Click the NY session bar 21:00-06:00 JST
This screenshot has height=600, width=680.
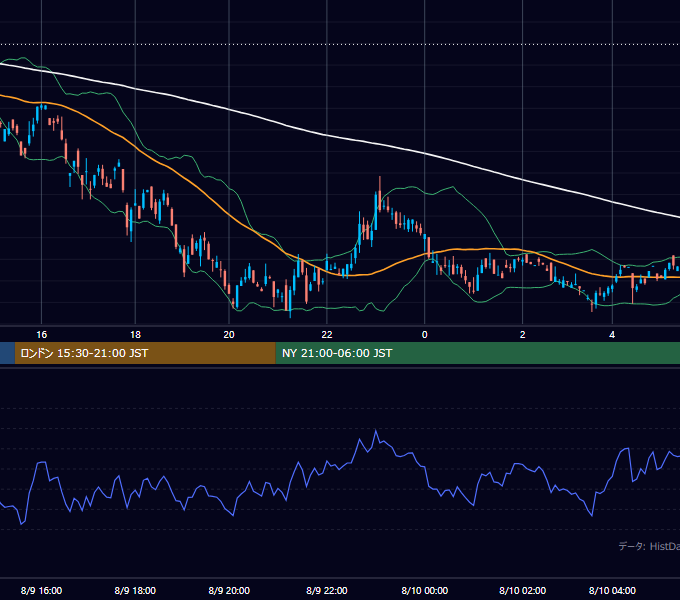pyautogui.click(x=477, y=353)
